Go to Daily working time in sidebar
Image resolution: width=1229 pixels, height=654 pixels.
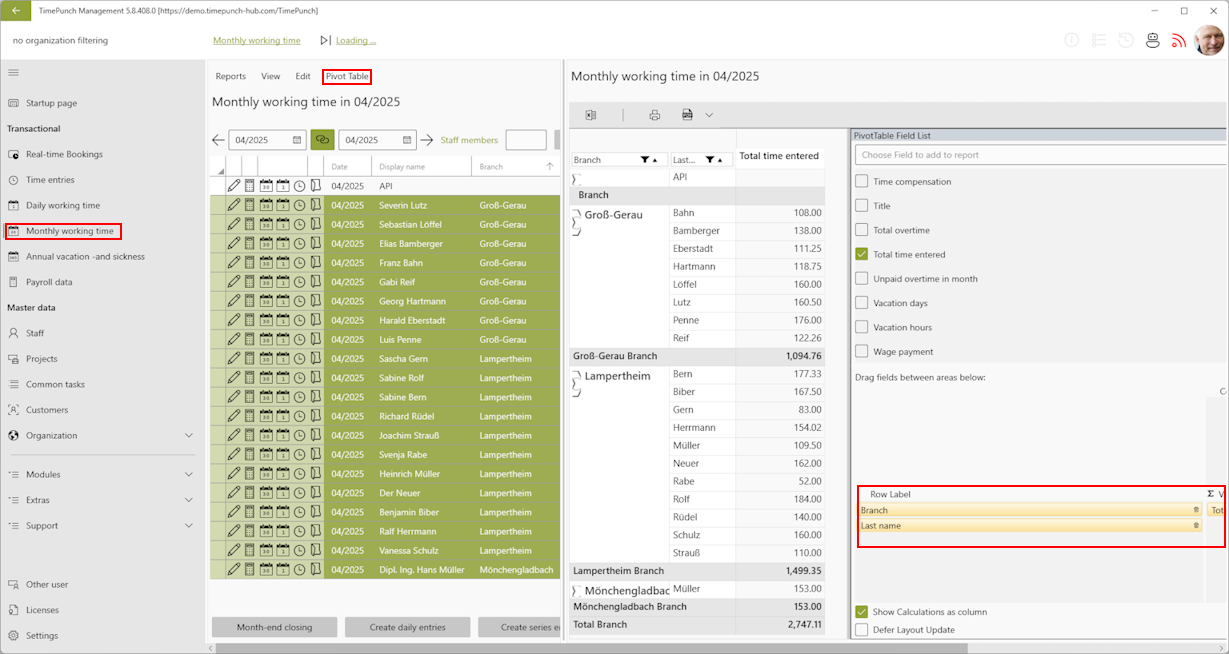pyautogui.click(x=63, y=205)
